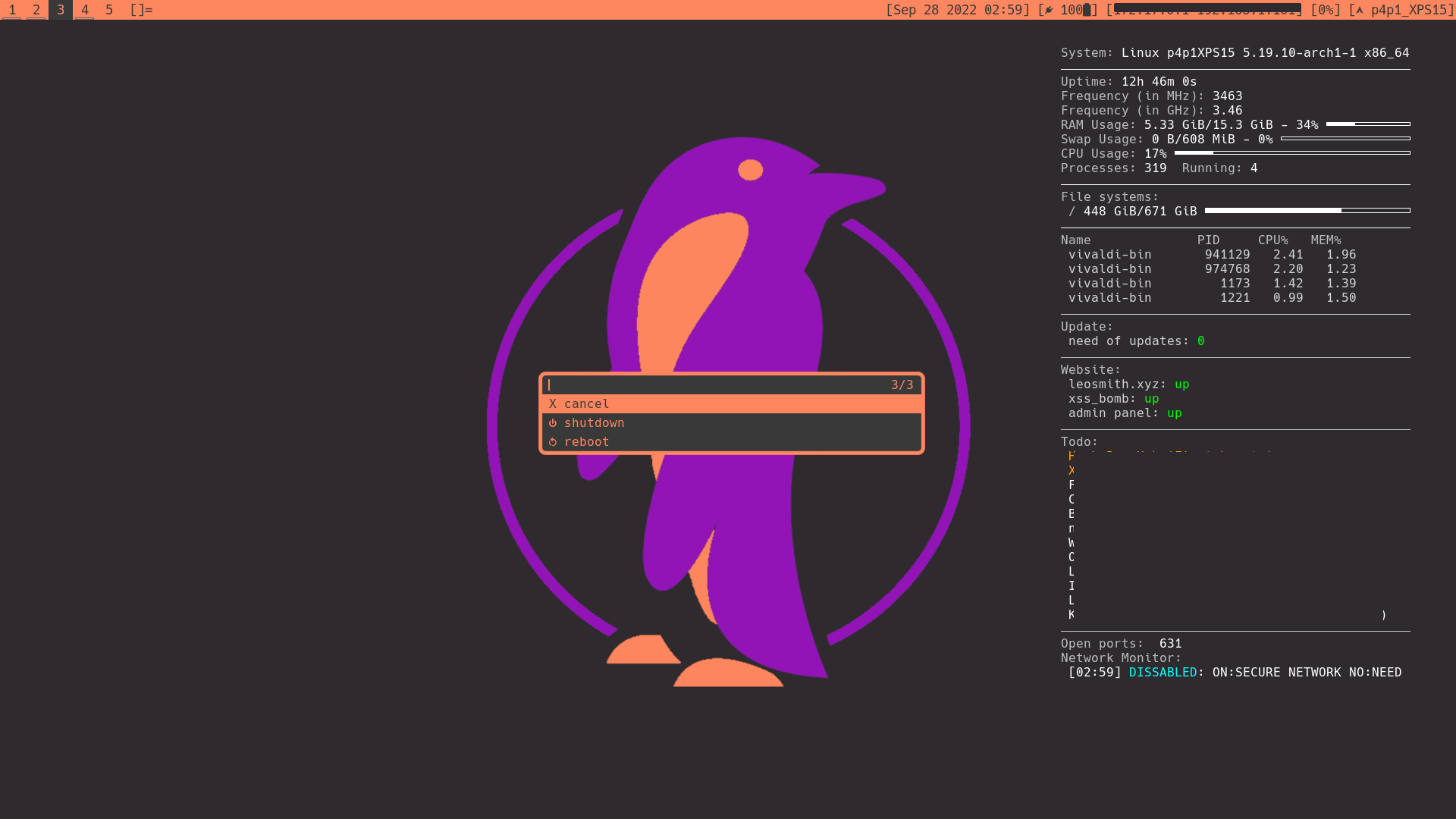Click the CPU 0% status indicator

1326,10
